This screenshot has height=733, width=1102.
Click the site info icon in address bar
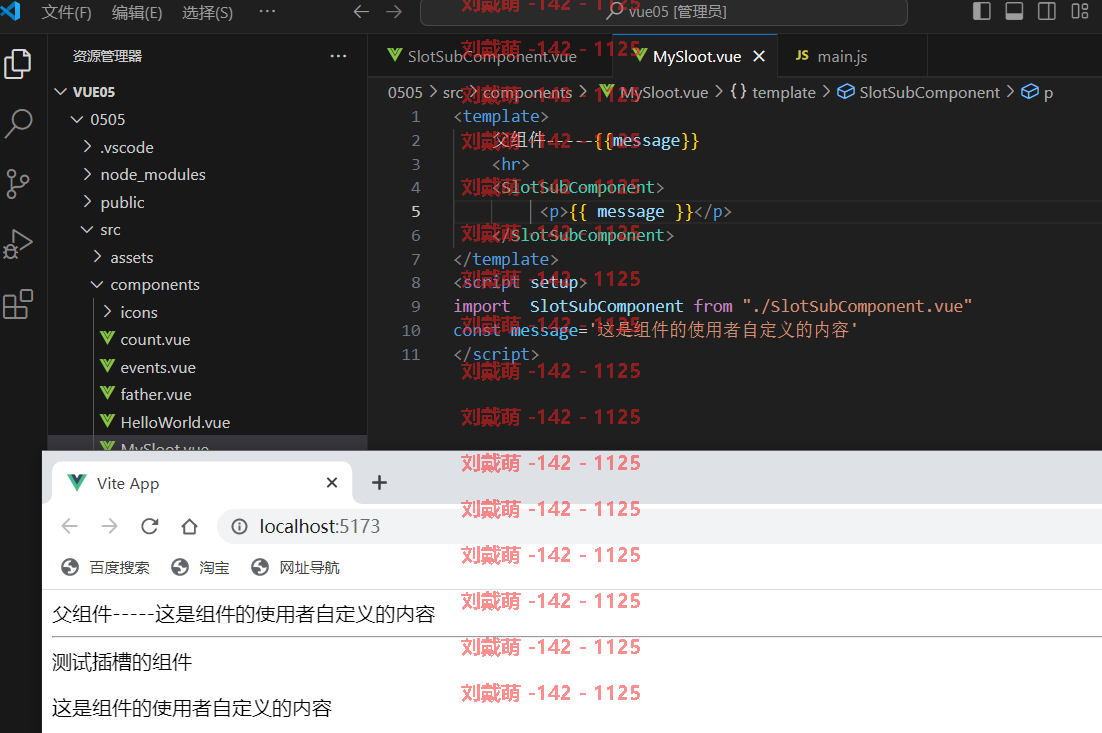[x=240, y=526]
